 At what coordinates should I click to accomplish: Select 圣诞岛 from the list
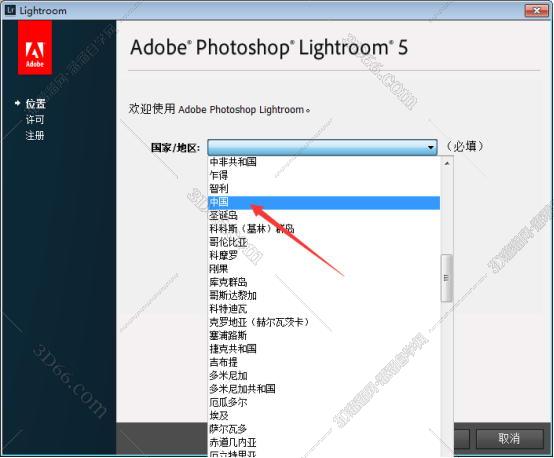pyautogui.click(x=324, y=216)
